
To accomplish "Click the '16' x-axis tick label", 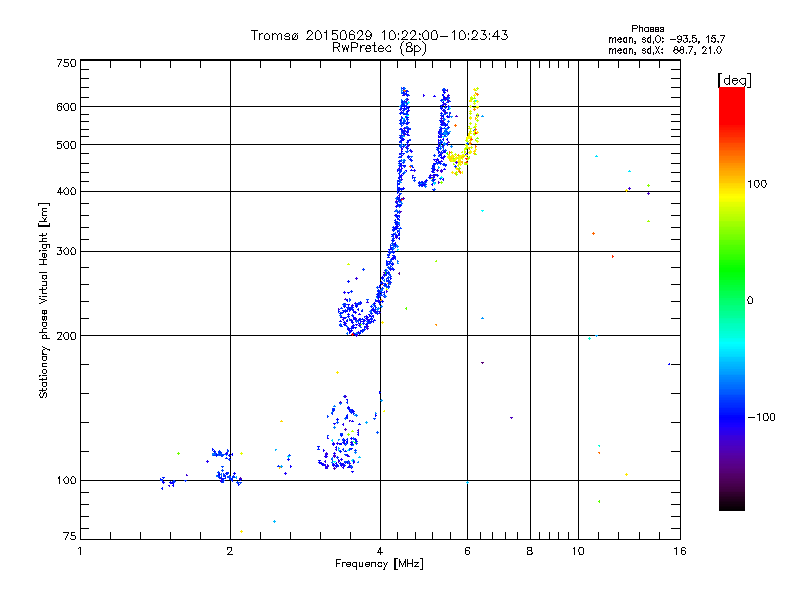I will click(680, 551).
